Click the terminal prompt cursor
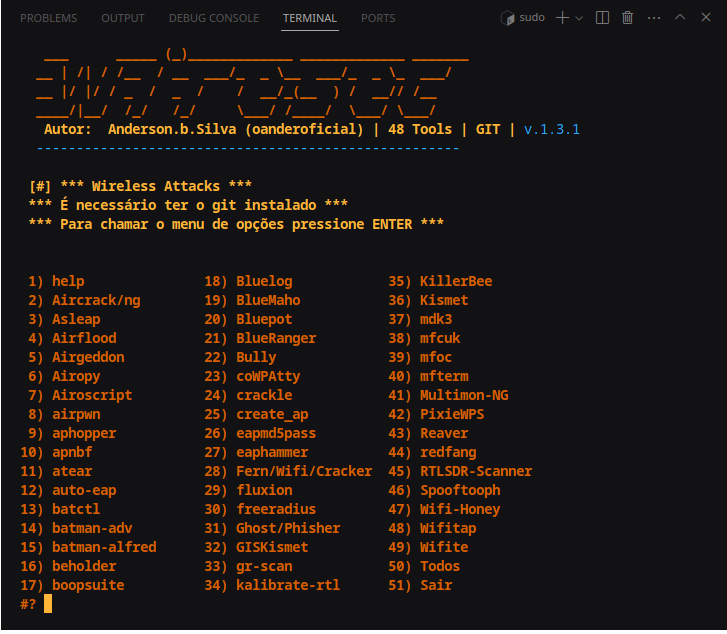The image size is (727, 634). (x=48, y=604)
